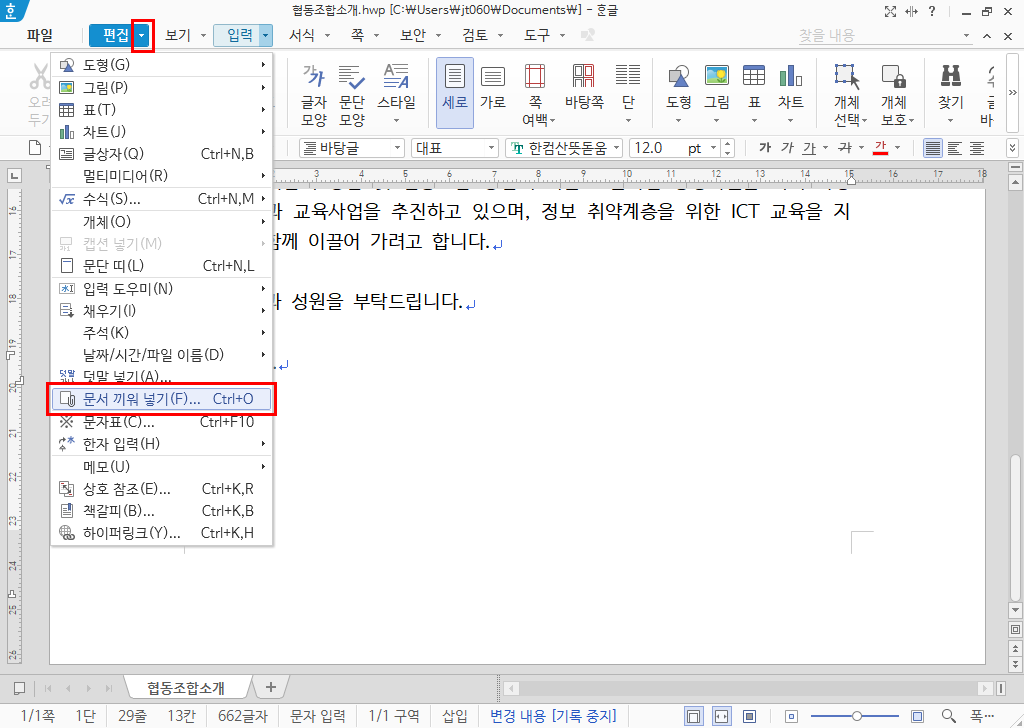Toggle strikethrough 가 formatting
The image size is (1024, 728).
pos(845,148)
